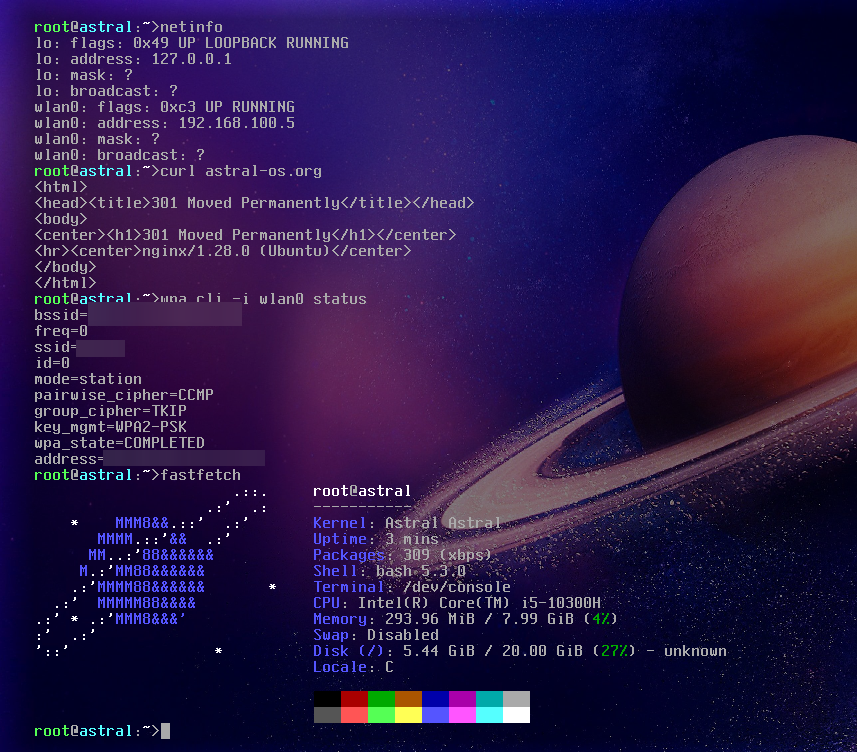This screenshot has width=857, height=752.
Task: Select the "Locale: C" line
Action: tap(353, 667)
